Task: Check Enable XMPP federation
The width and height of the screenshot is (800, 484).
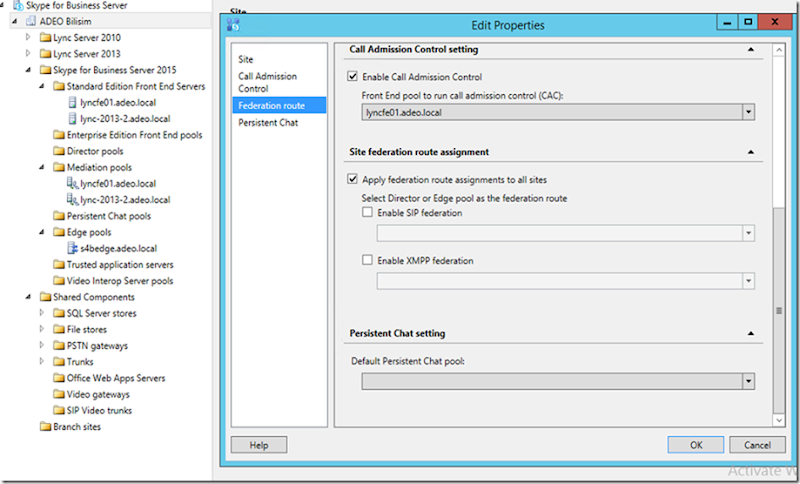Action: 367,260
